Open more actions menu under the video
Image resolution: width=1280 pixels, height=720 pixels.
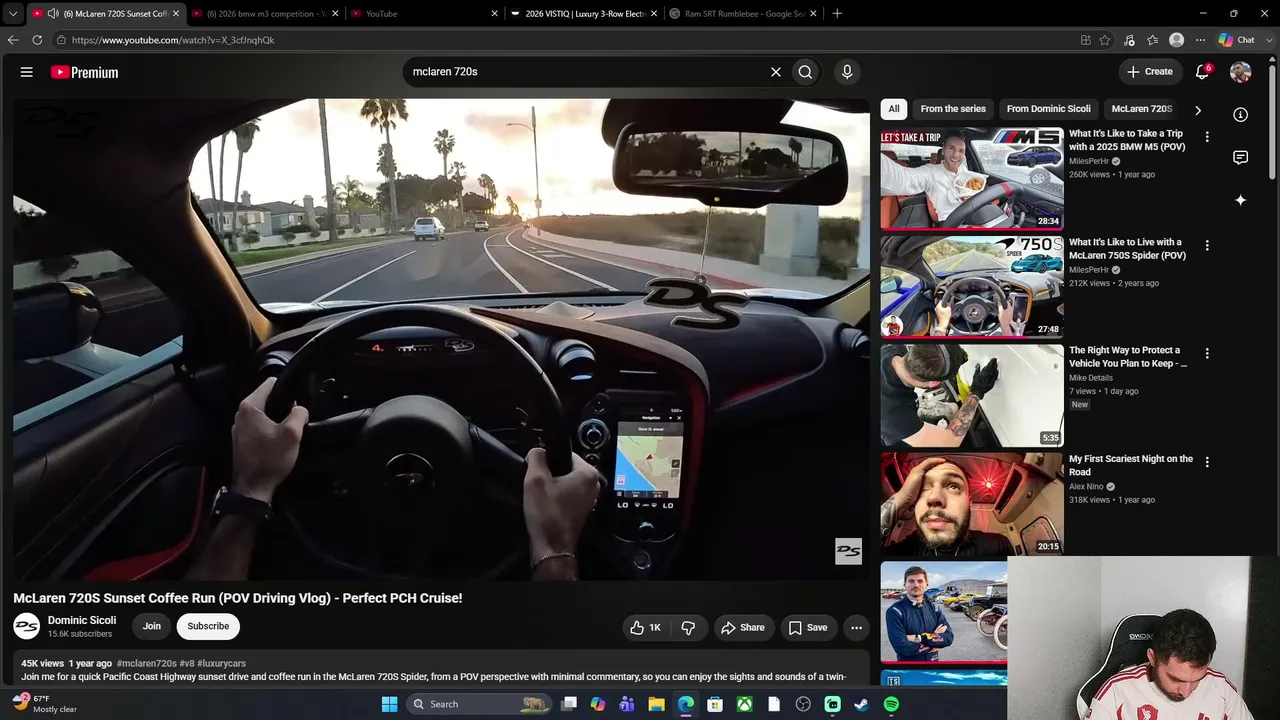(856, 628)
